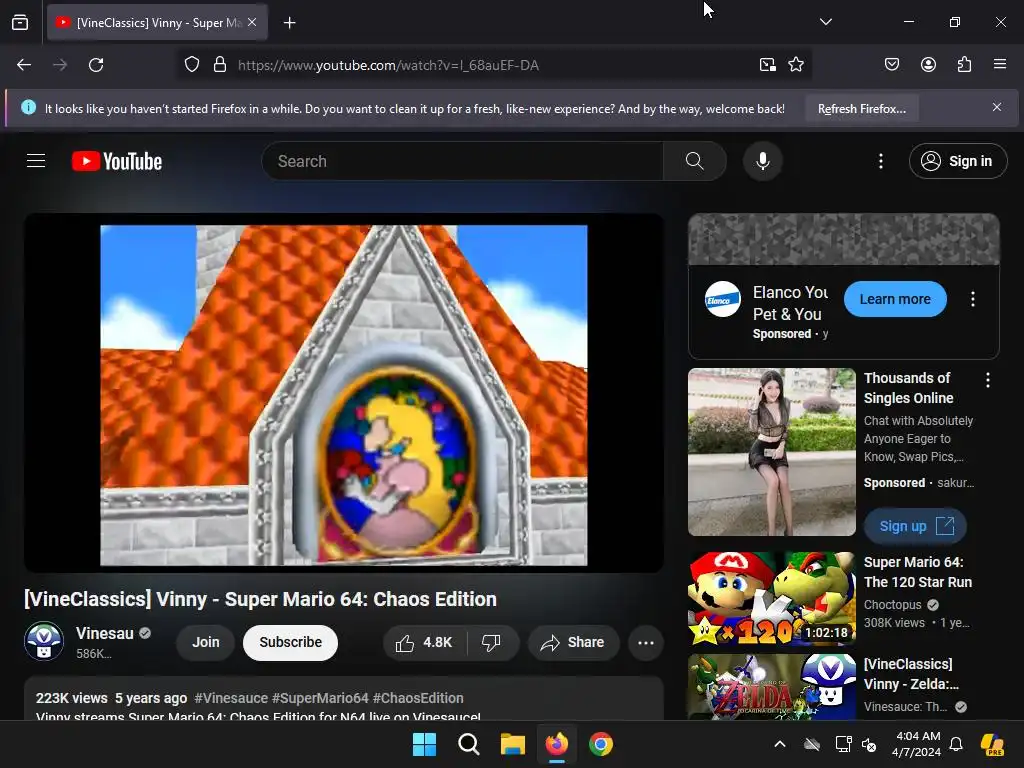Show hidden system tray icons chevron
This screenshot has width=1024, height=768.
pos(780,744)
